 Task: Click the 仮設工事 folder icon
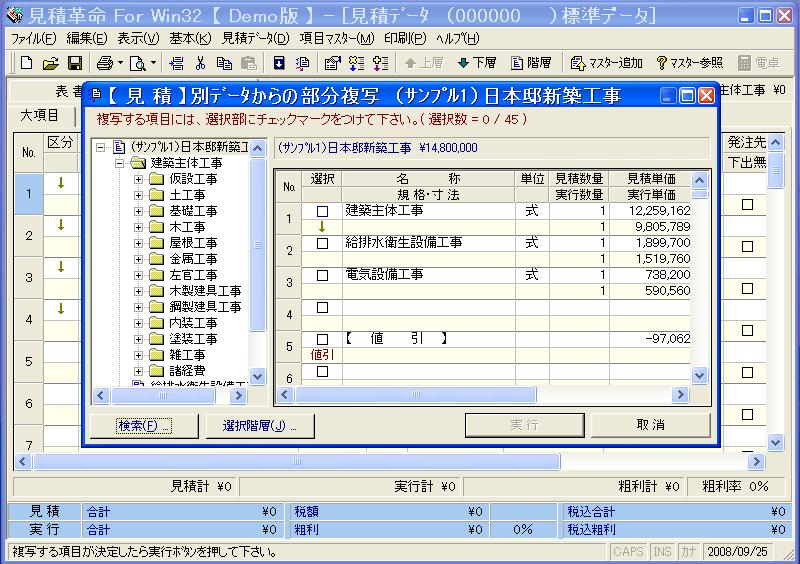[x=156, y=179]
